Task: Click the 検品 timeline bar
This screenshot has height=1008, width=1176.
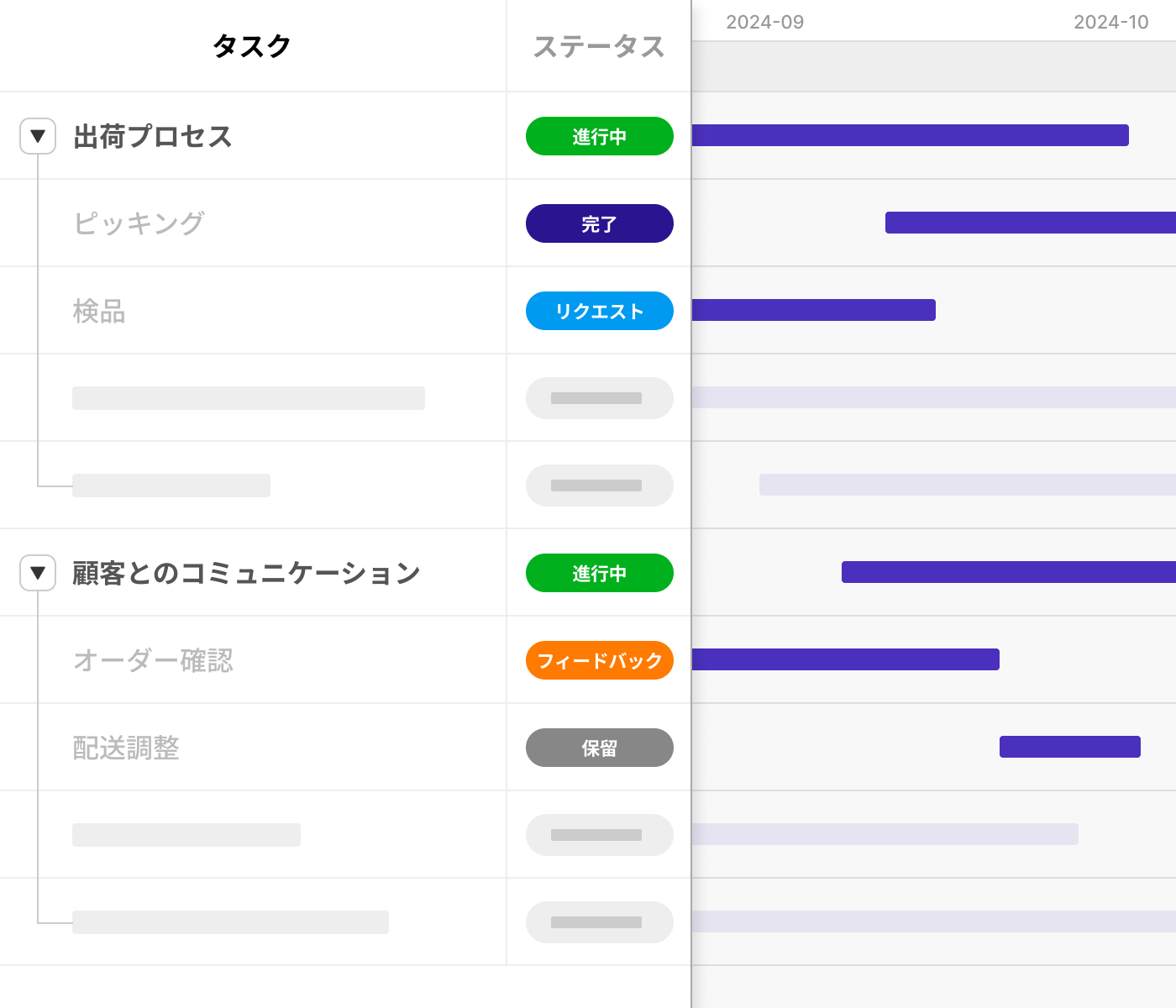Action: (813, 310)
